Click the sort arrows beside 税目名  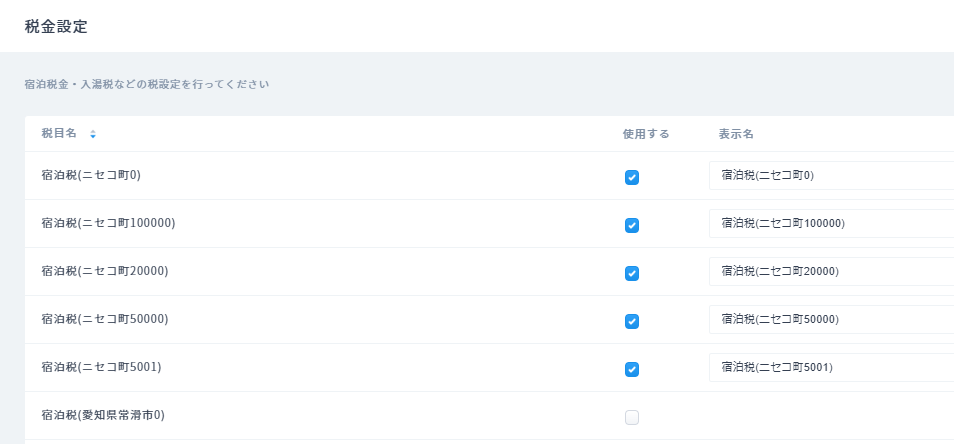93,134
